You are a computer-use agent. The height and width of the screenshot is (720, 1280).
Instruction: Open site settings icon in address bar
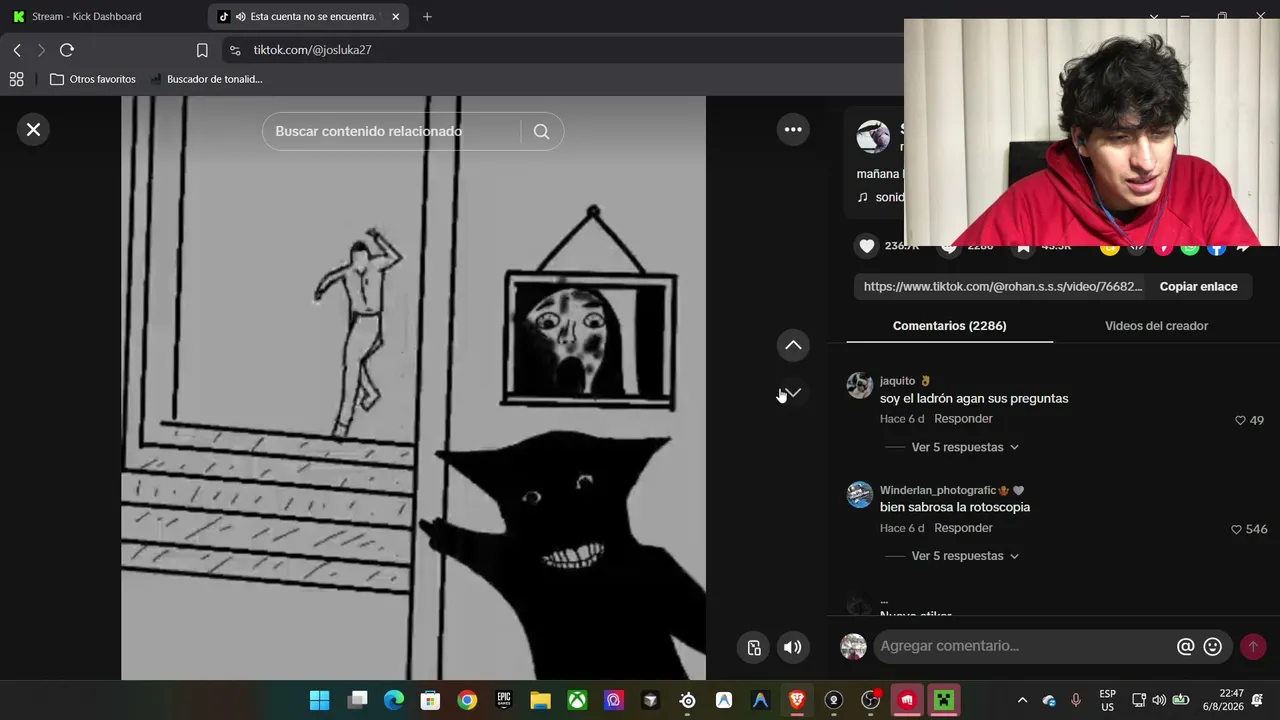click(x=235, y=50)
